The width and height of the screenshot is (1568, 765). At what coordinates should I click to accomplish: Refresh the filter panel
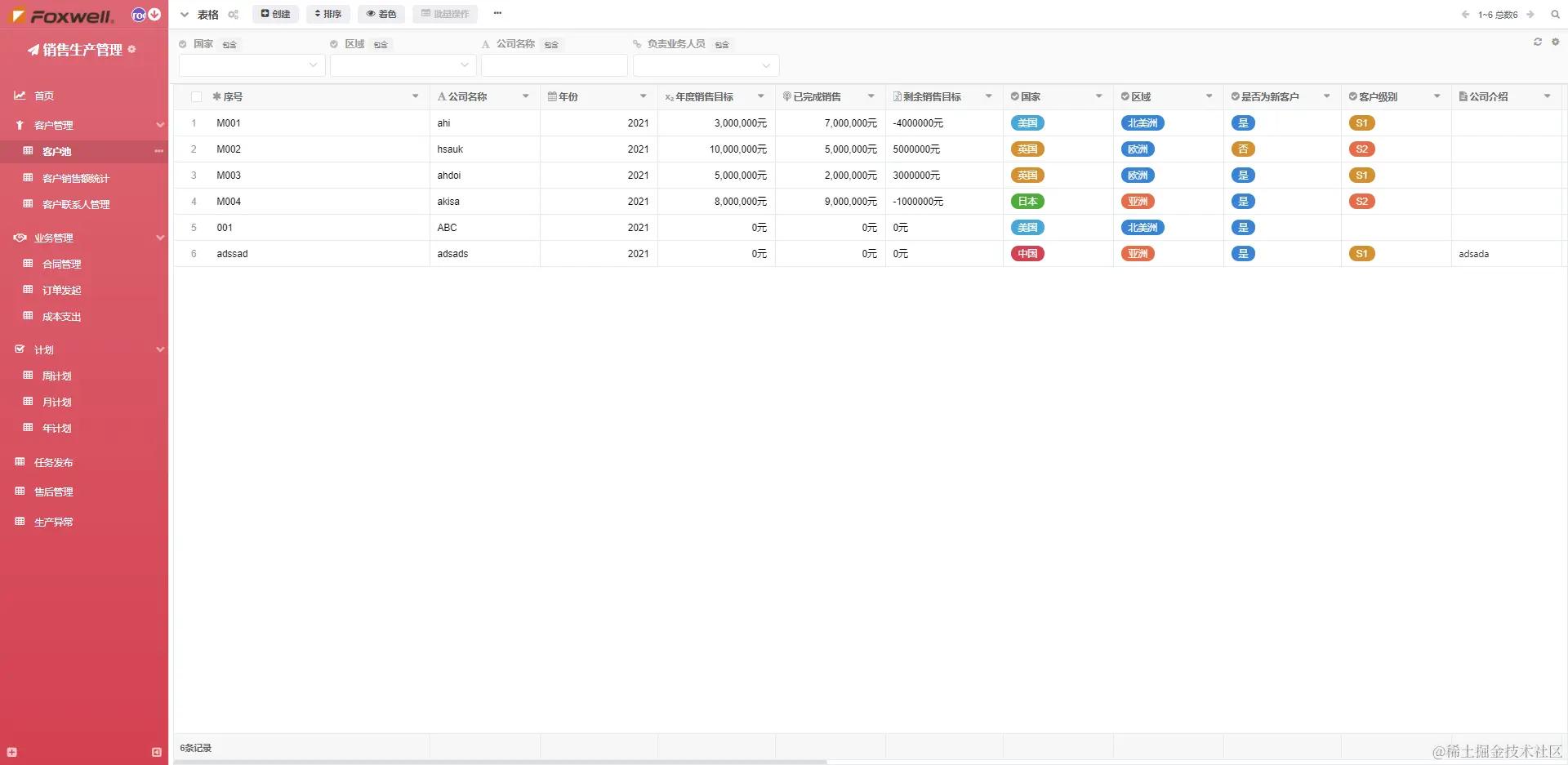(x=1538, y=42)
